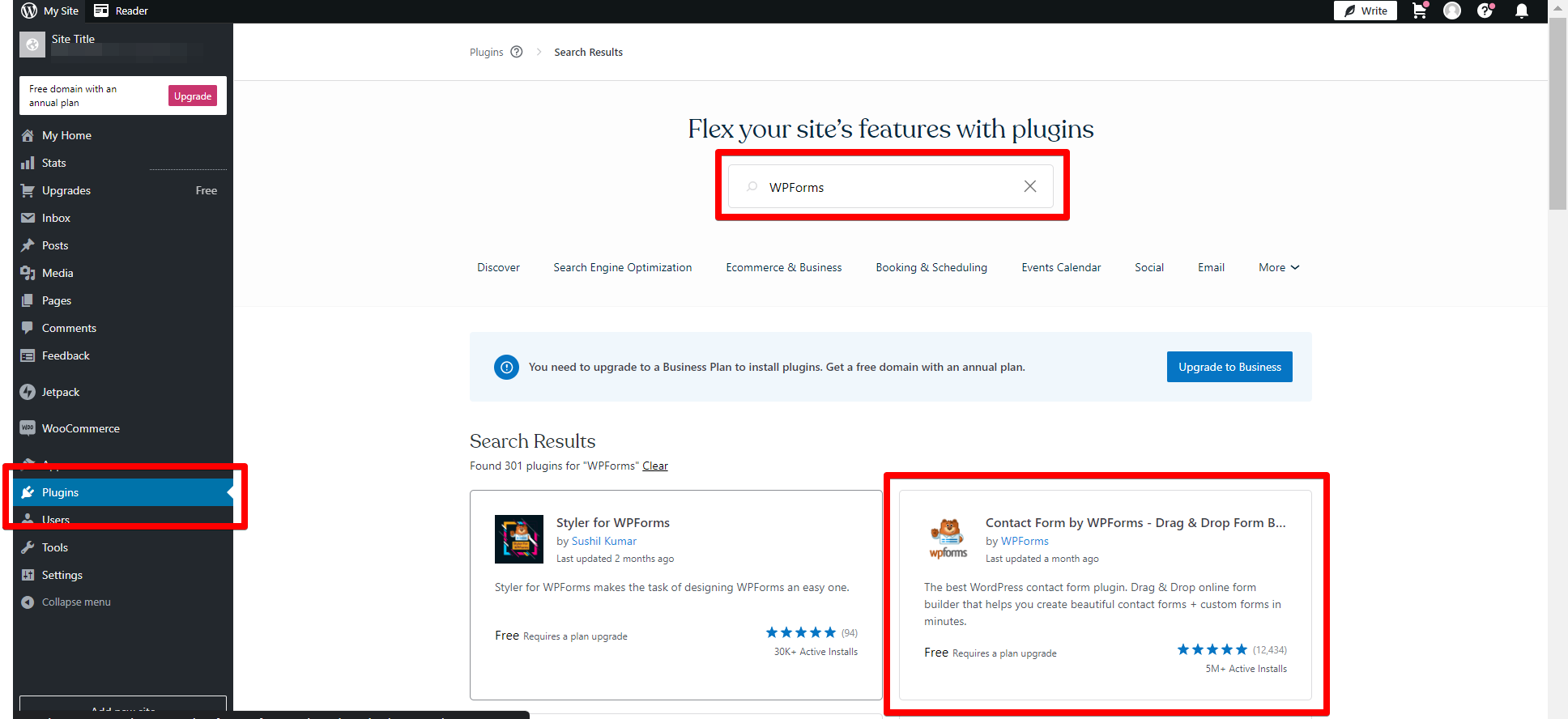Open Tools in sidebar
Viewport: 1568px width, 719px height.
pyautogui.click(x=123, y=547)
